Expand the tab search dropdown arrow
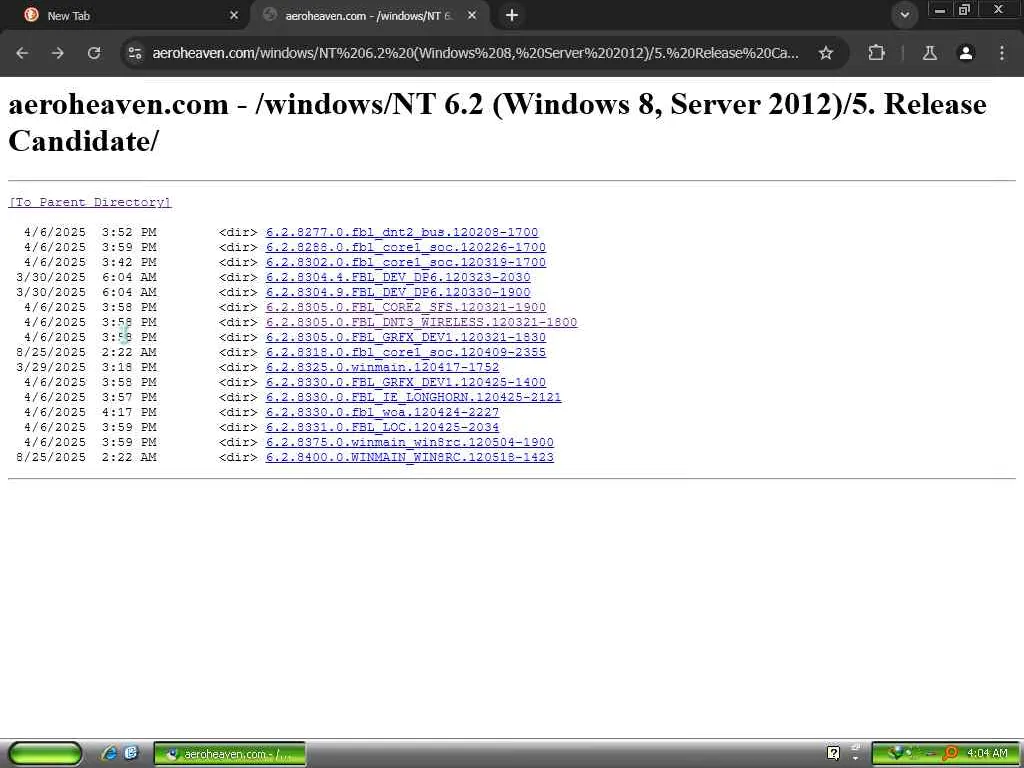Screen dimensions: 1024x768 pos(904,15)
